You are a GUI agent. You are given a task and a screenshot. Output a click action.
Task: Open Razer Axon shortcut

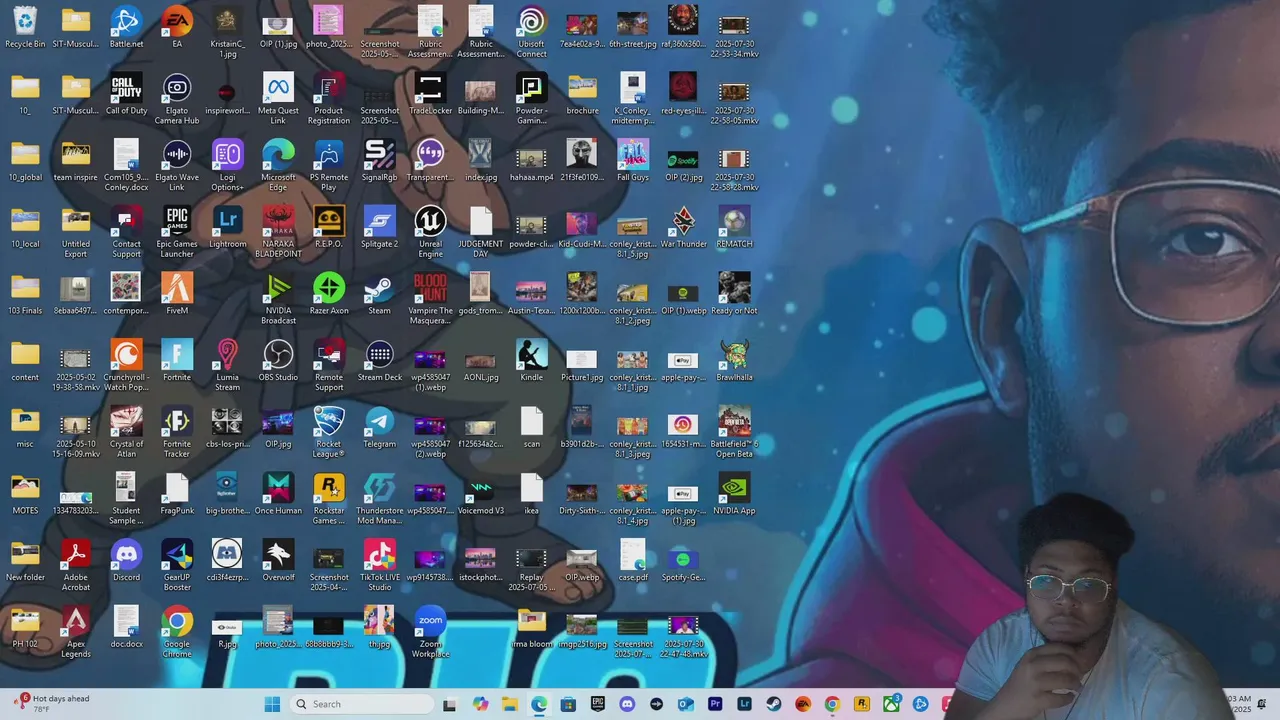coord(329,293)
